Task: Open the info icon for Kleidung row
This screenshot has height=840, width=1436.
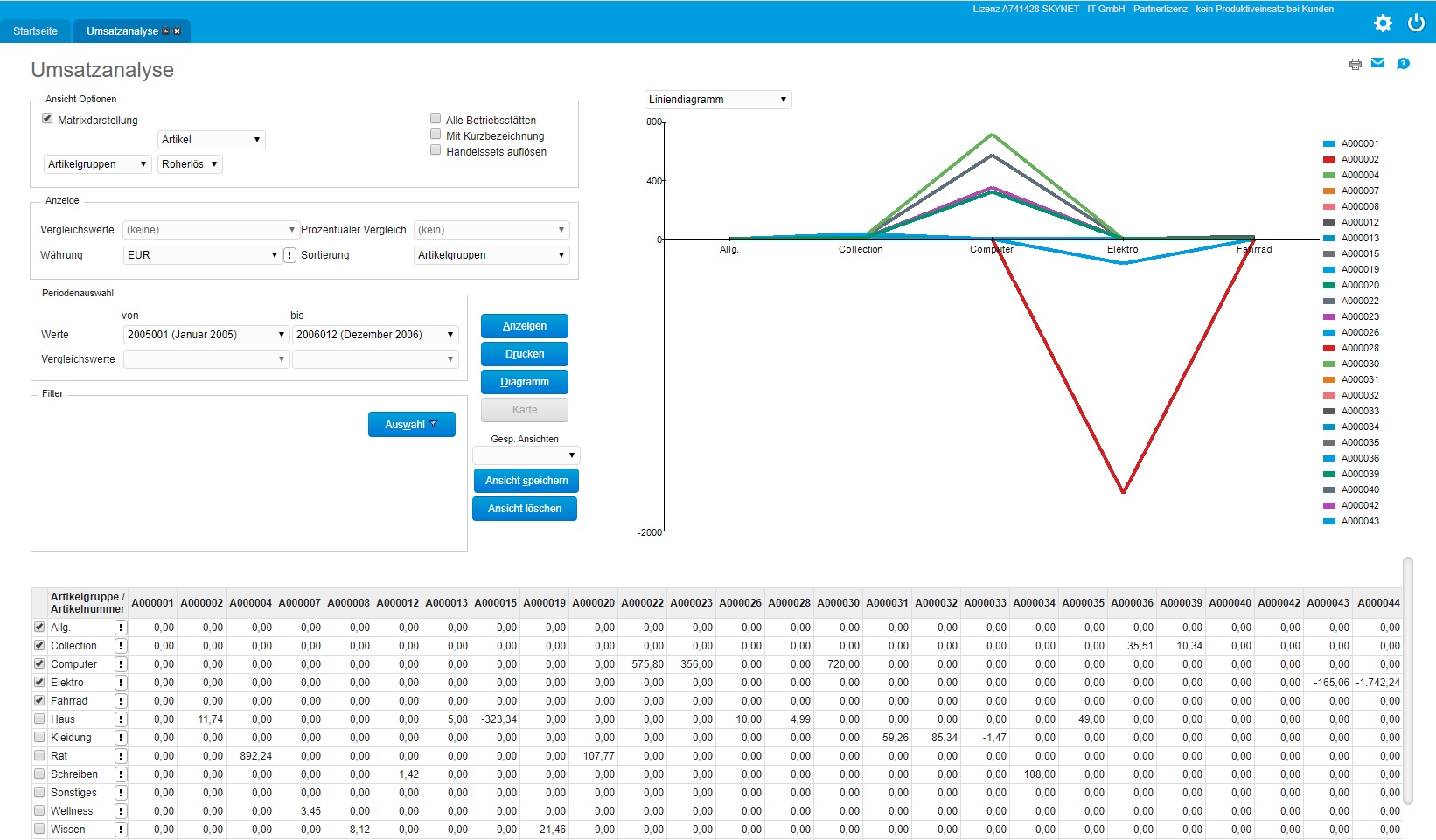Action: (x=121, y=738)
